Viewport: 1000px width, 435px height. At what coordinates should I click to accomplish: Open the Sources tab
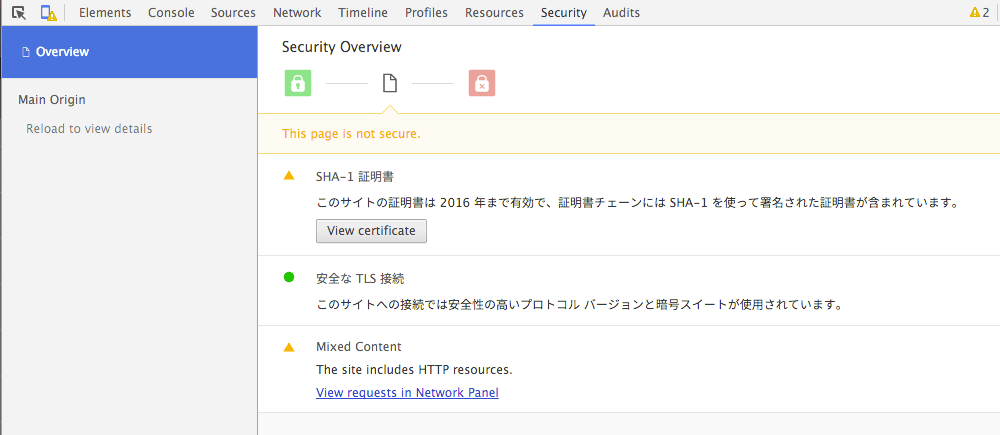[233, 13]
